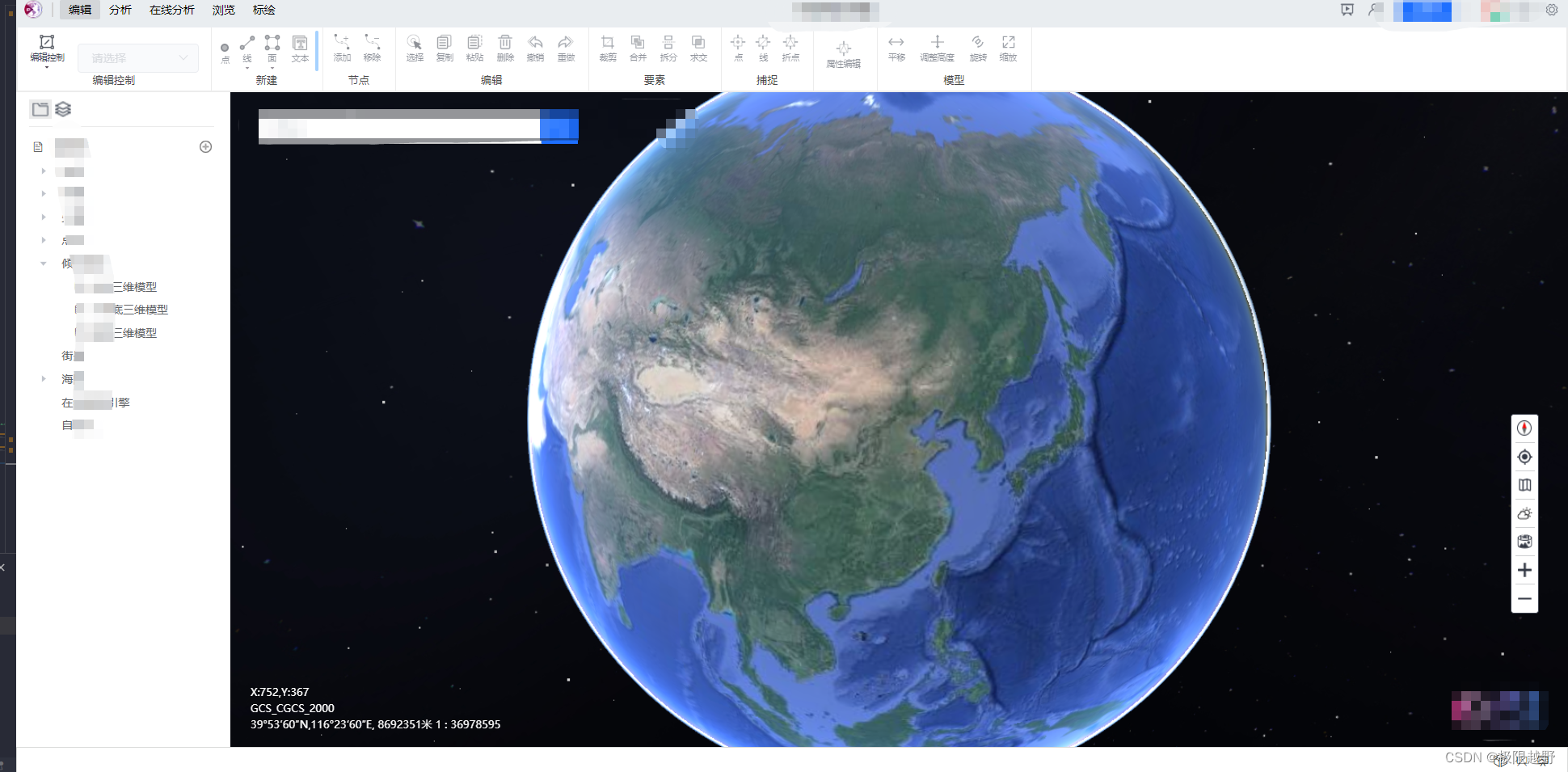This screenshot has height=772, width=1568.
Task: Open the 面 tool dropdown arrow
Action: click(x=272, y=68)
